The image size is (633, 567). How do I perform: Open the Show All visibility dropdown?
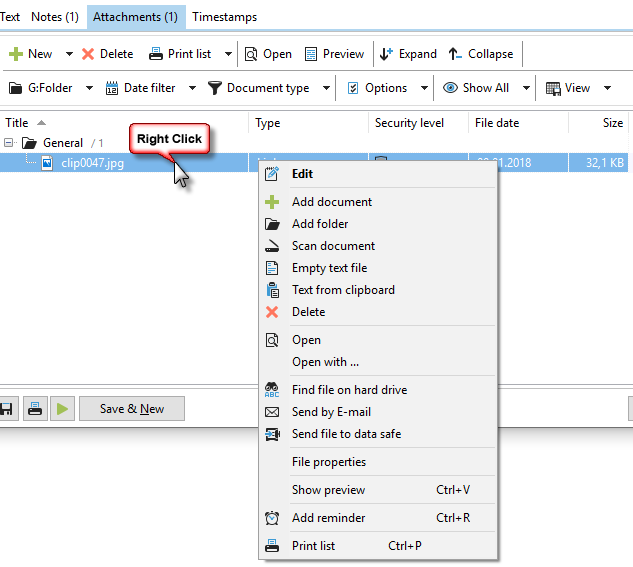pos(526,88)
